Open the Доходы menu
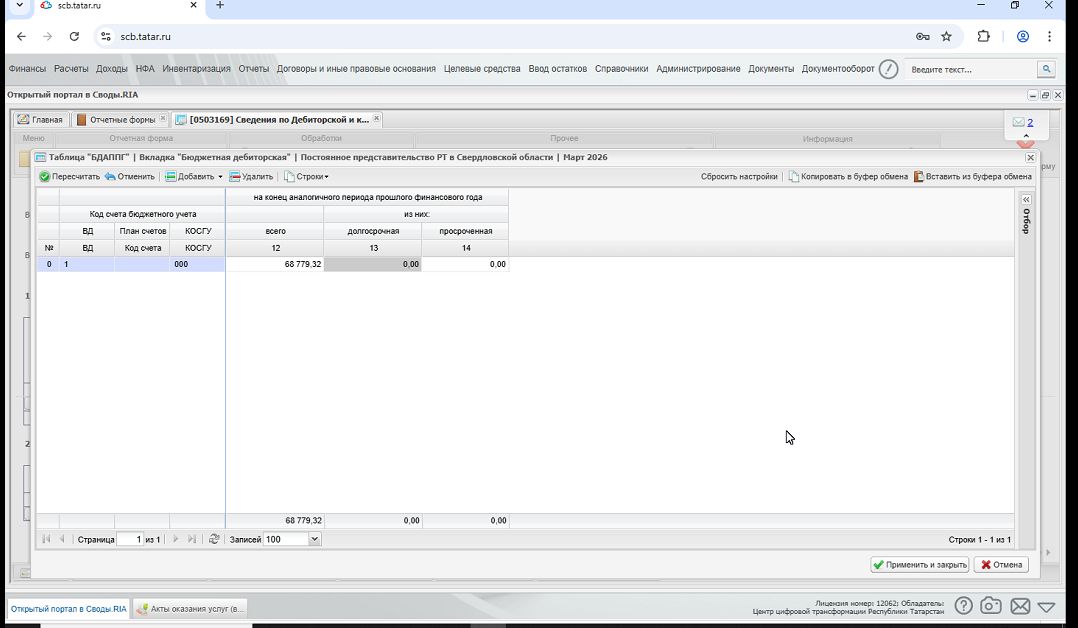This screenshot has width=1078, height=628. [111, 69]
